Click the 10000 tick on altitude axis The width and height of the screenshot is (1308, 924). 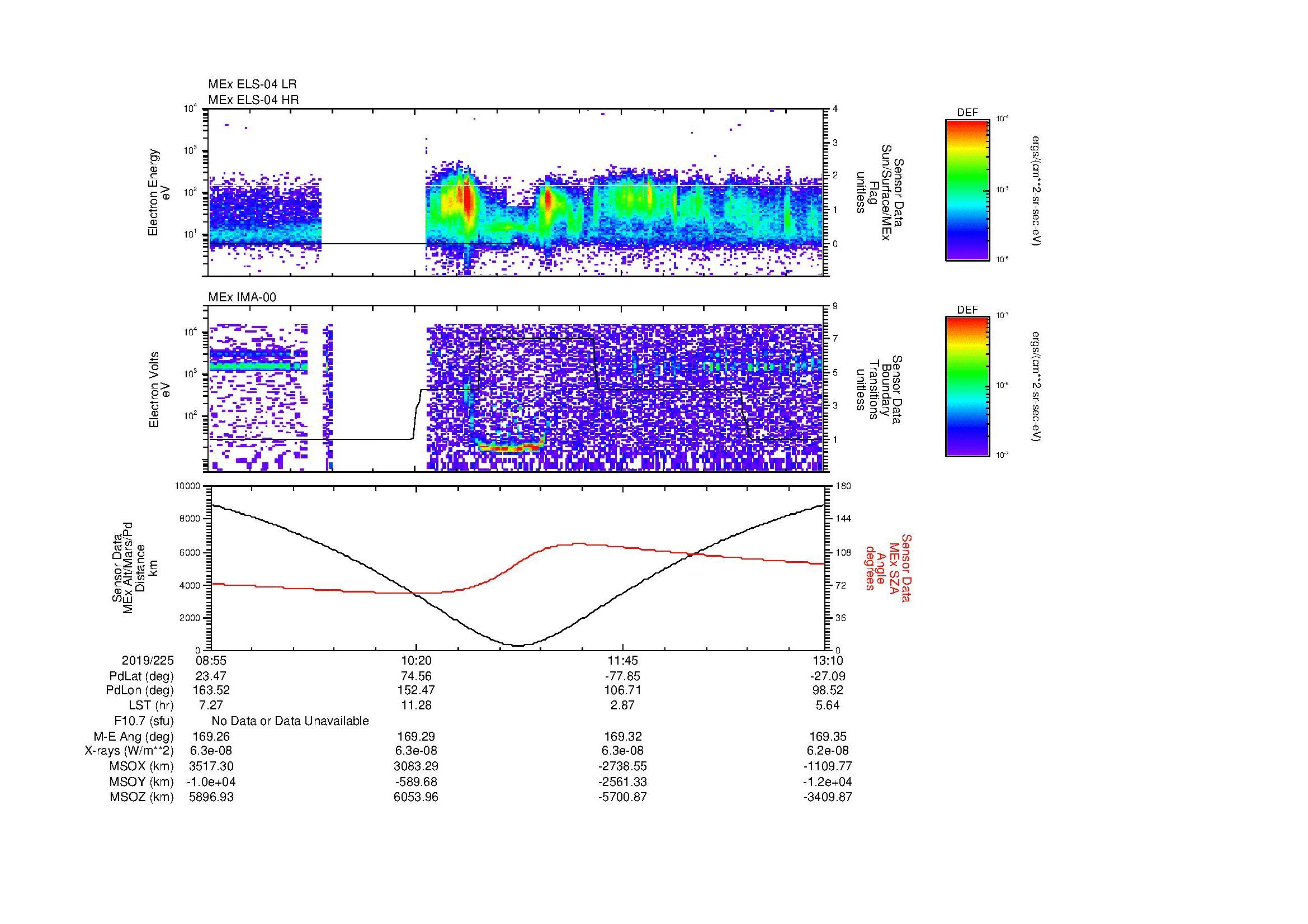pyautogui.click(x=188, y=486)
